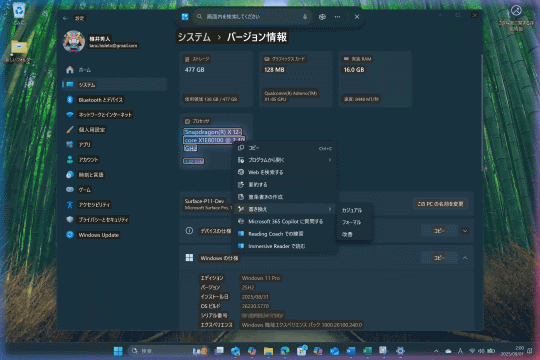This screenshot has width=540, height=360.
Task: Open 個人用設定 in the sidebar
Action: tap(115, 130)
